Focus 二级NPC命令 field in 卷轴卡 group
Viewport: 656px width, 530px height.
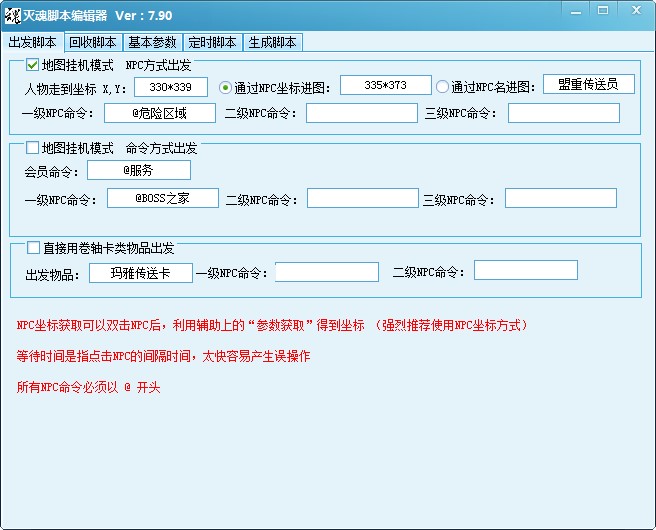click(526, 270)
